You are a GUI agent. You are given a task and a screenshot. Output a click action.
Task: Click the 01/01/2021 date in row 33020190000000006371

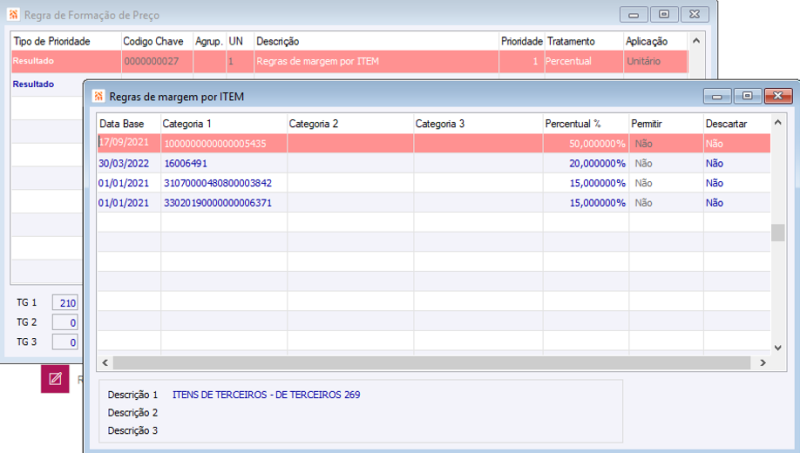coord(123,203)
